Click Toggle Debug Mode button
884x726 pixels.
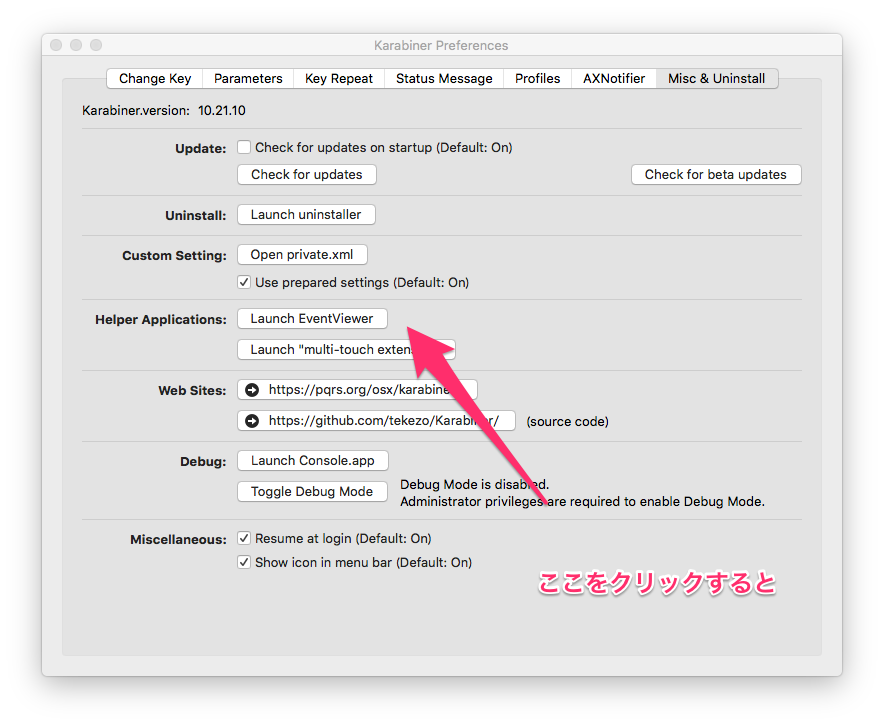(312, 492)
